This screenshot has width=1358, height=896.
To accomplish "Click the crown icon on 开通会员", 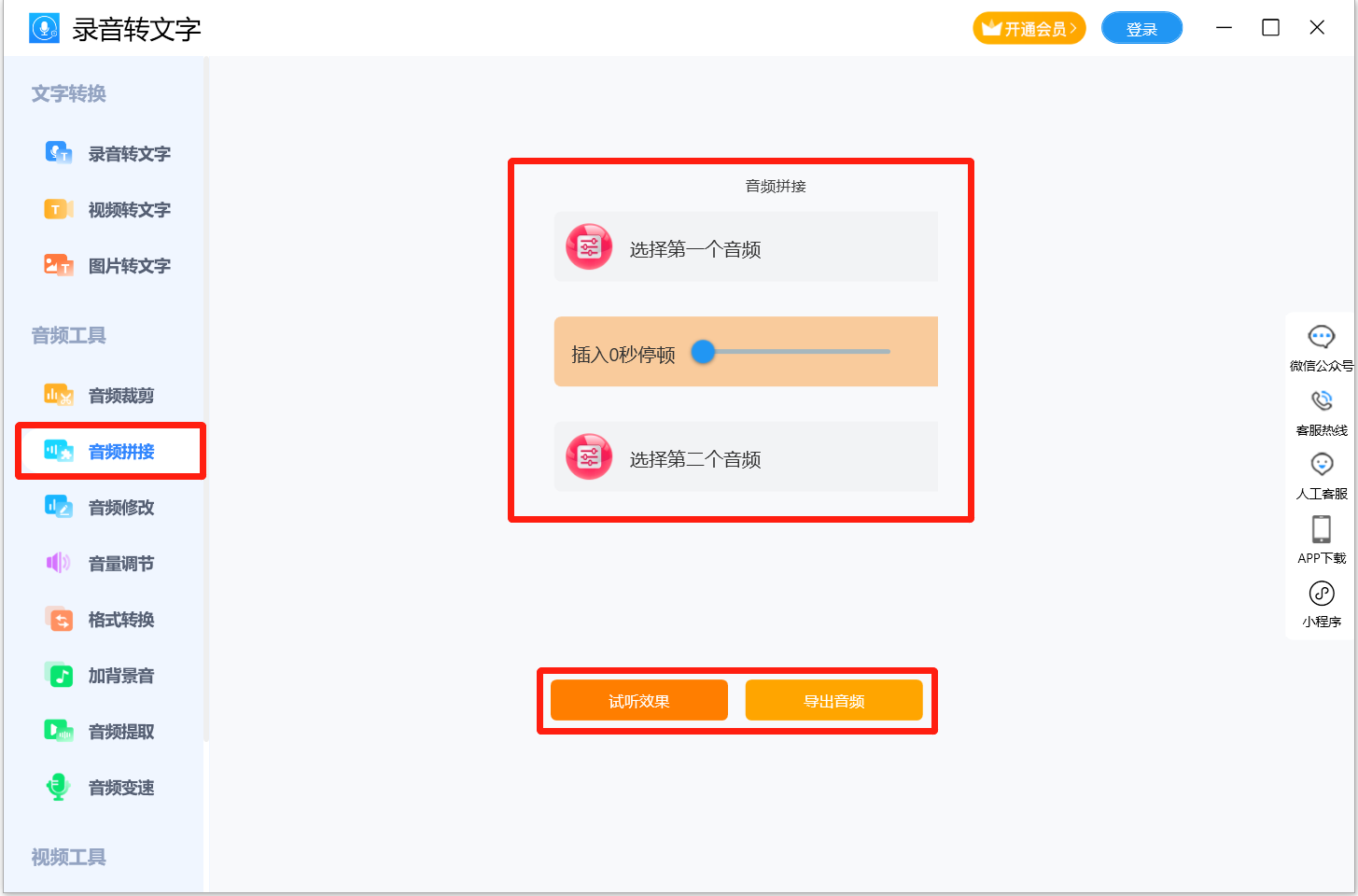I will (x=991, y=28).
